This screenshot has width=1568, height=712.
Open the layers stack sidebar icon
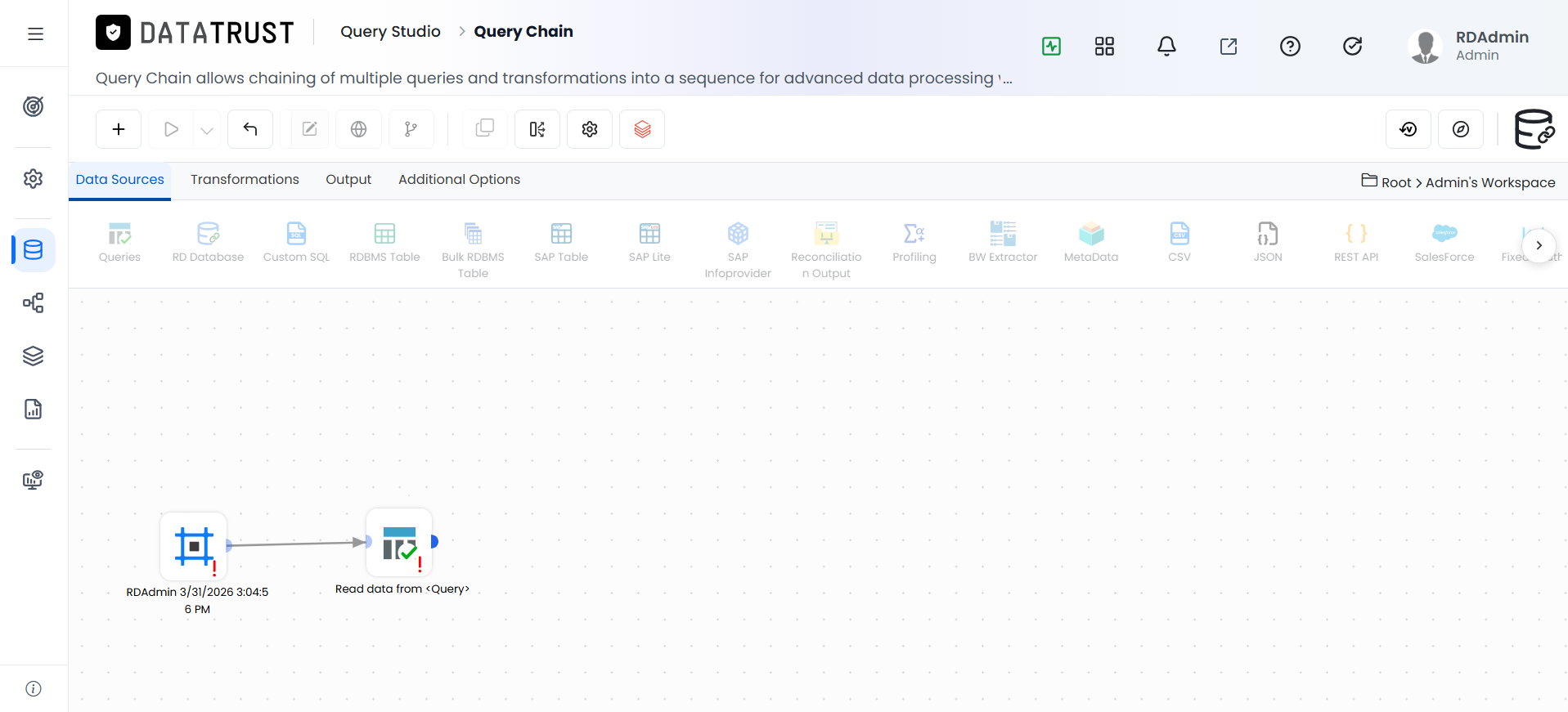coord(34,356)
